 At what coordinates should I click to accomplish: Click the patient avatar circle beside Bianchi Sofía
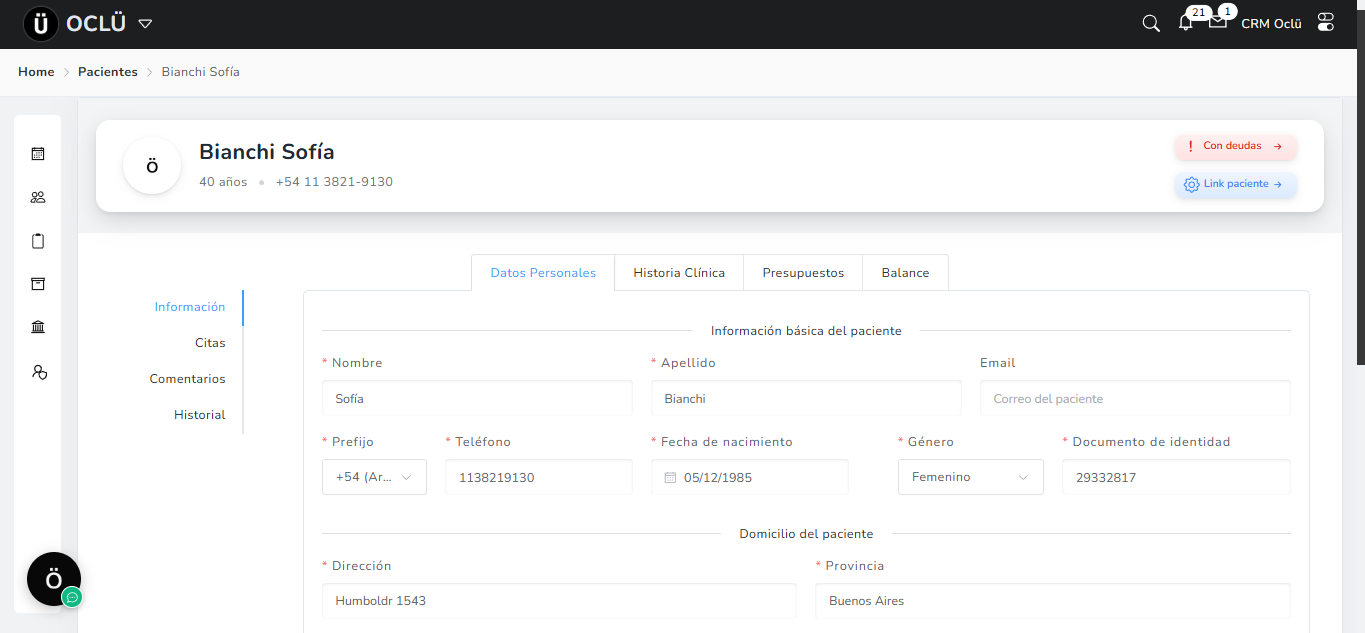(x=152, y=166)
